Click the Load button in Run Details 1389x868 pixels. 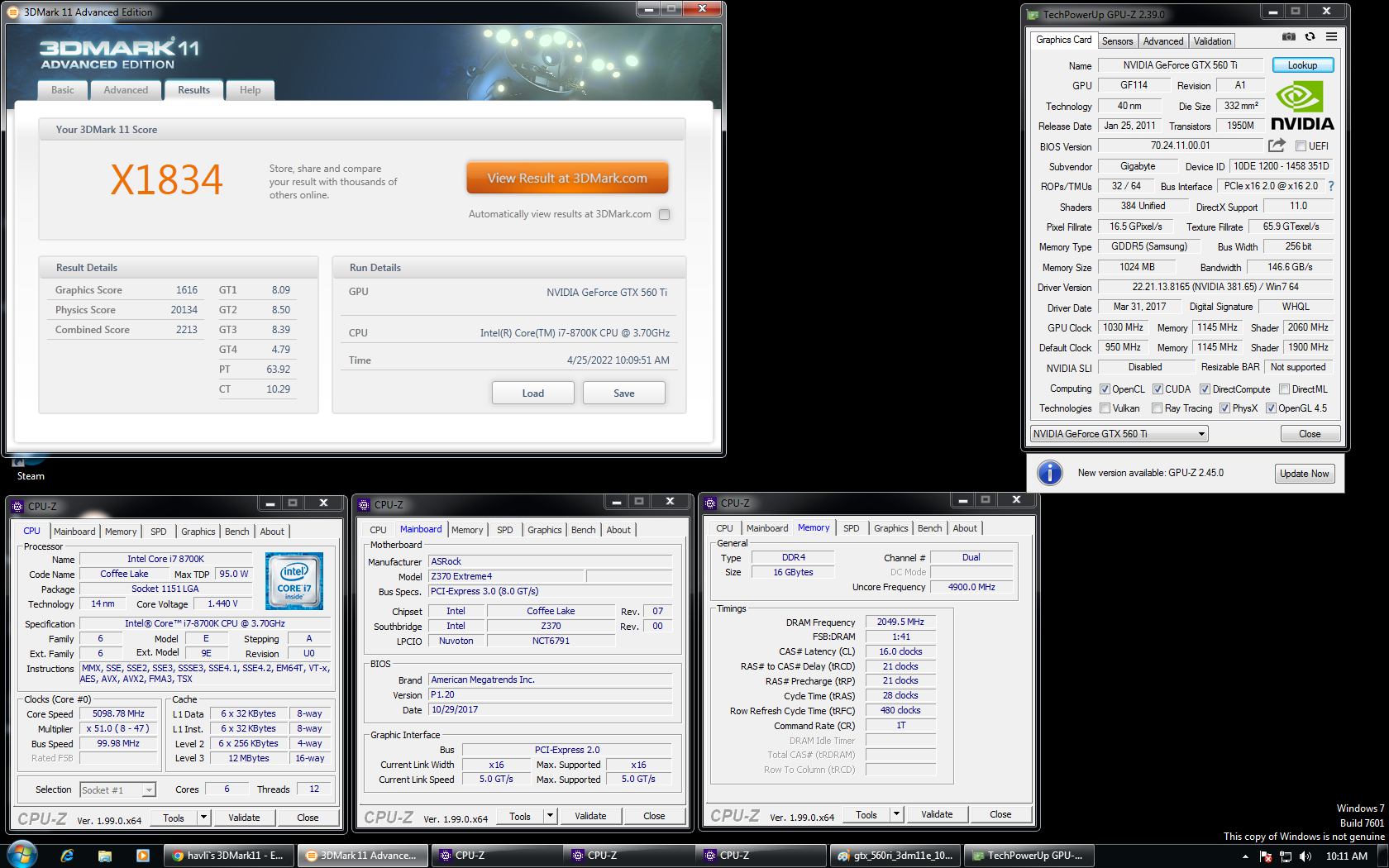point(532,393)
